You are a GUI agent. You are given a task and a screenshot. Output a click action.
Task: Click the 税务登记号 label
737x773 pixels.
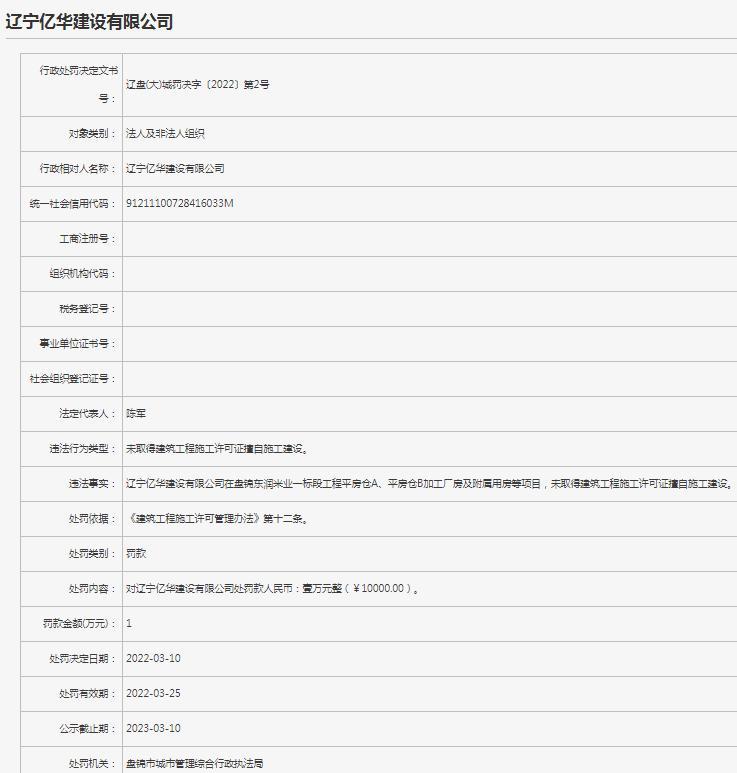(88, 309)
